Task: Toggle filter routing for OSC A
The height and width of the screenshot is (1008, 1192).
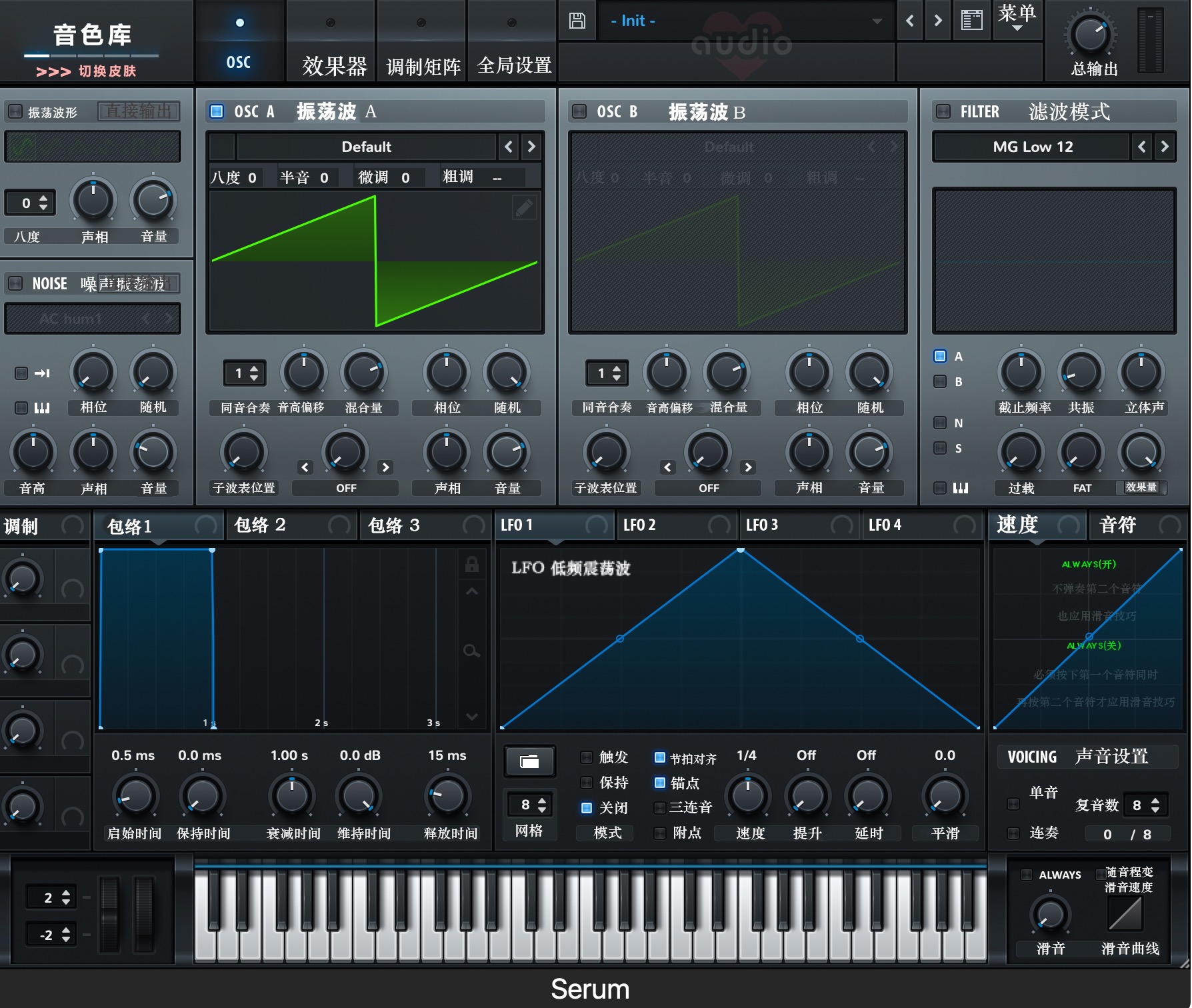Action: tap(940, 356)
